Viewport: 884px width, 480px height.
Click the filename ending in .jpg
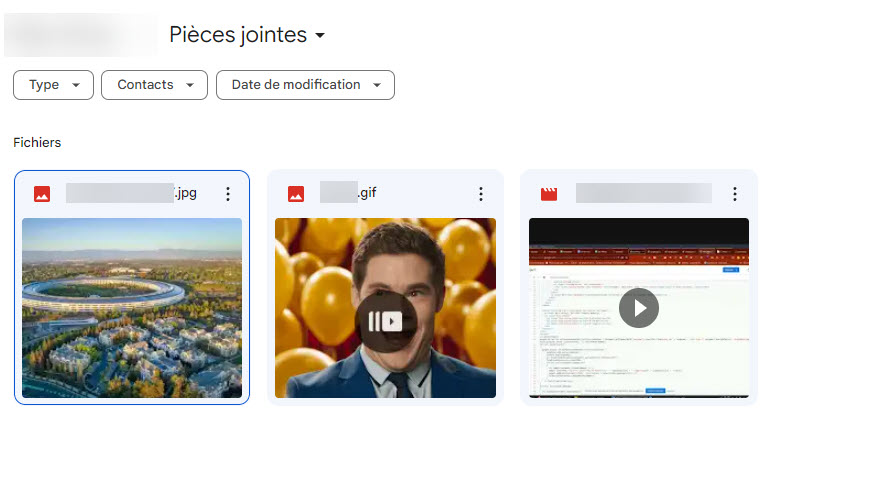tap(131, 194)
